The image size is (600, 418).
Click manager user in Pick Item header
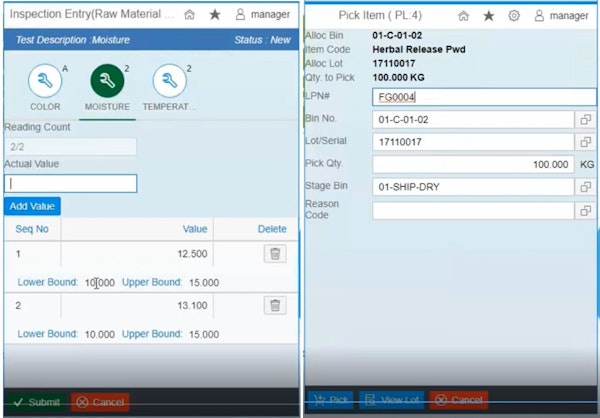pos(561,16)
